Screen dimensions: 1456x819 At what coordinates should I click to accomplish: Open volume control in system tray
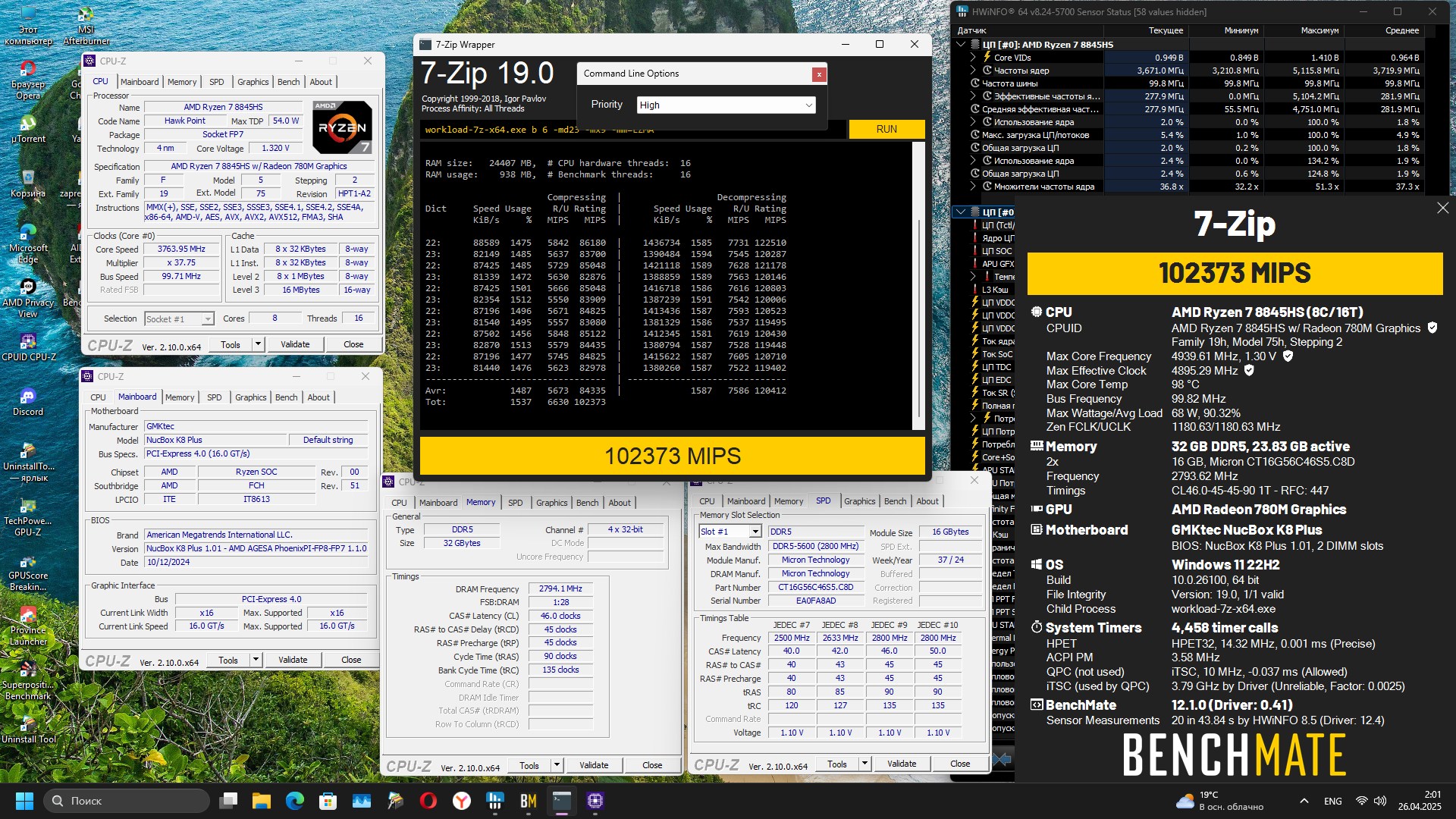1380,801
